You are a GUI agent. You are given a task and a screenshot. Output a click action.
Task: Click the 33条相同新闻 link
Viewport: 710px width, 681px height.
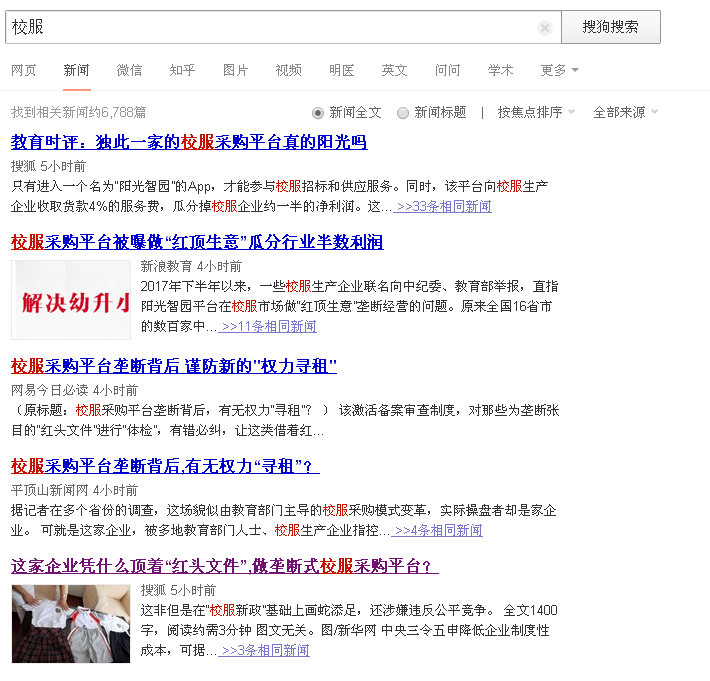pos(443,207)
